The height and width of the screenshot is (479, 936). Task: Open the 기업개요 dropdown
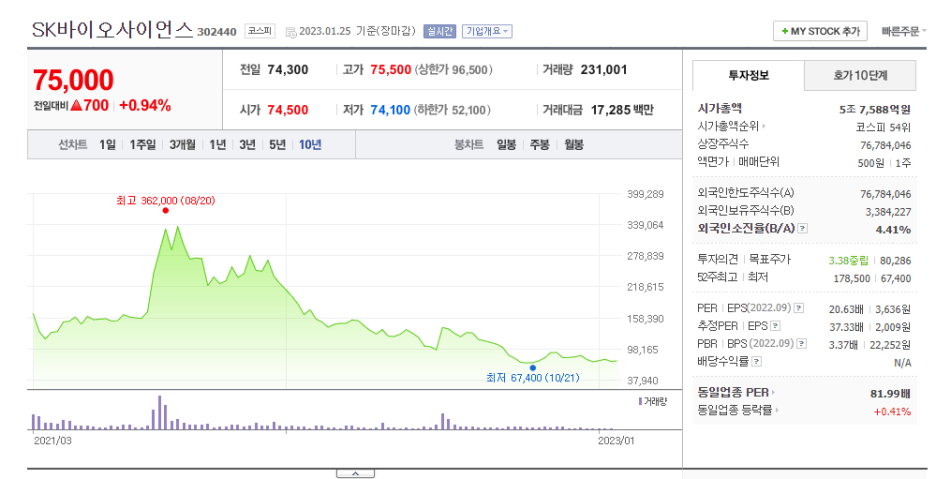487,31
